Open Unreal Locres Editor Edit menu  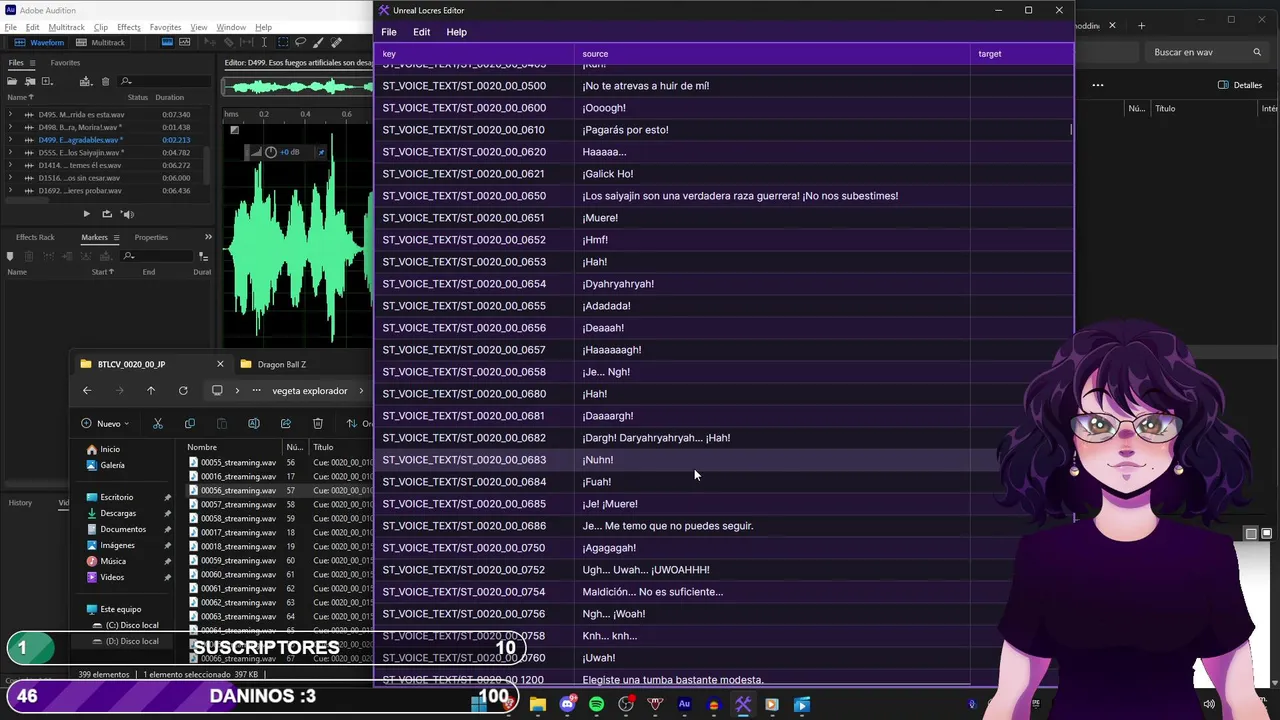pyautogui.click(x=422, y=32)
